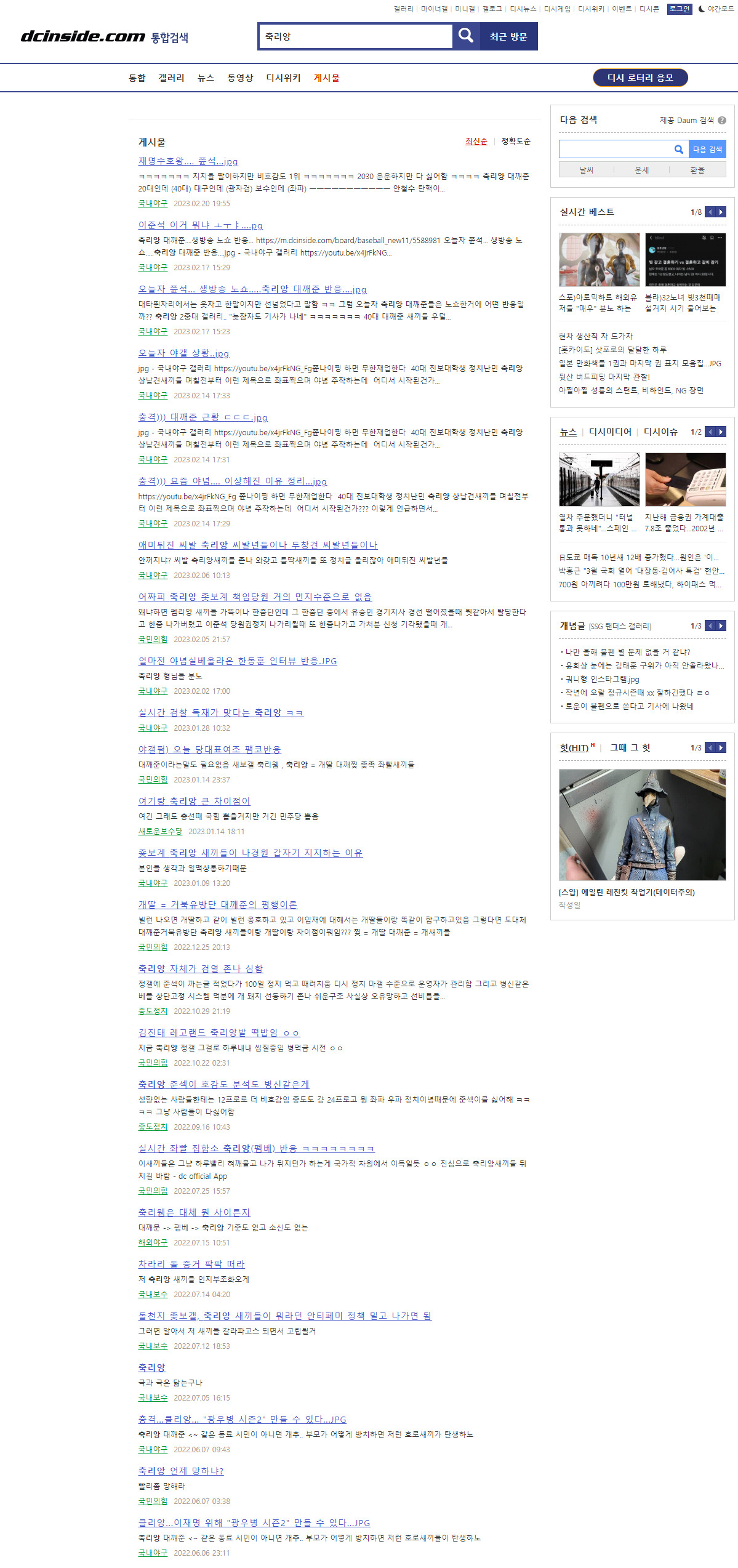Click the magnifier search button in header
This screenshot has width=738, height=1568.
(466, 36)
